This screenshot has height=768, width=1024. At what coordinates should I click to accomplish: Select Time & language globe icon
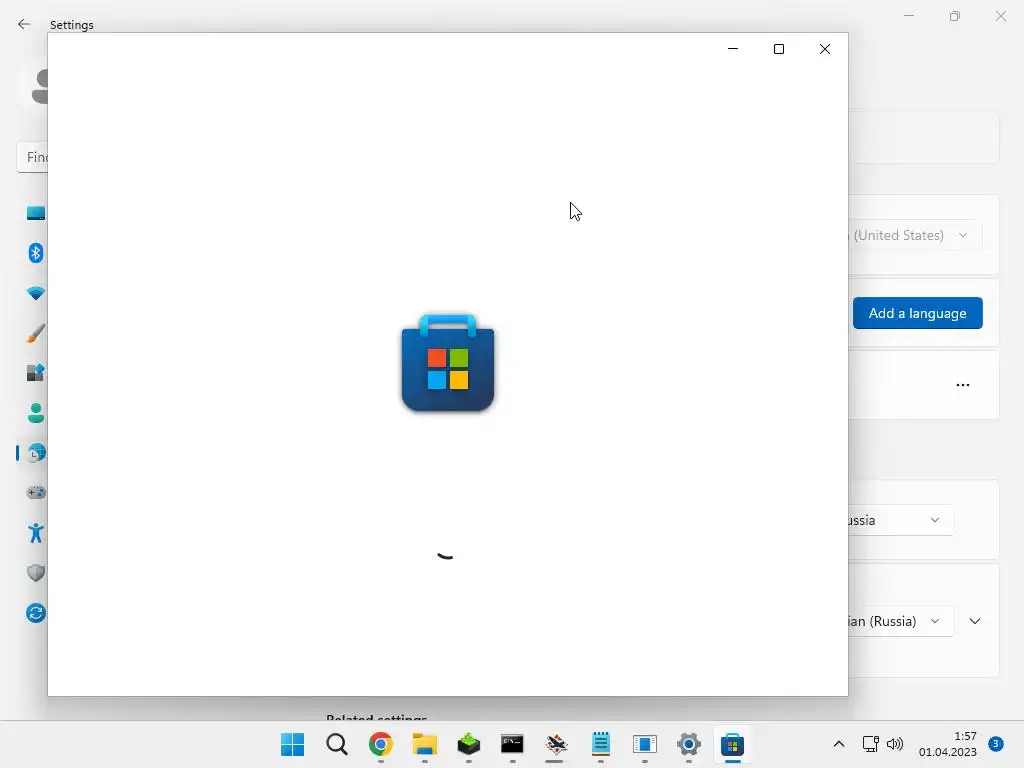pos(36,453)
